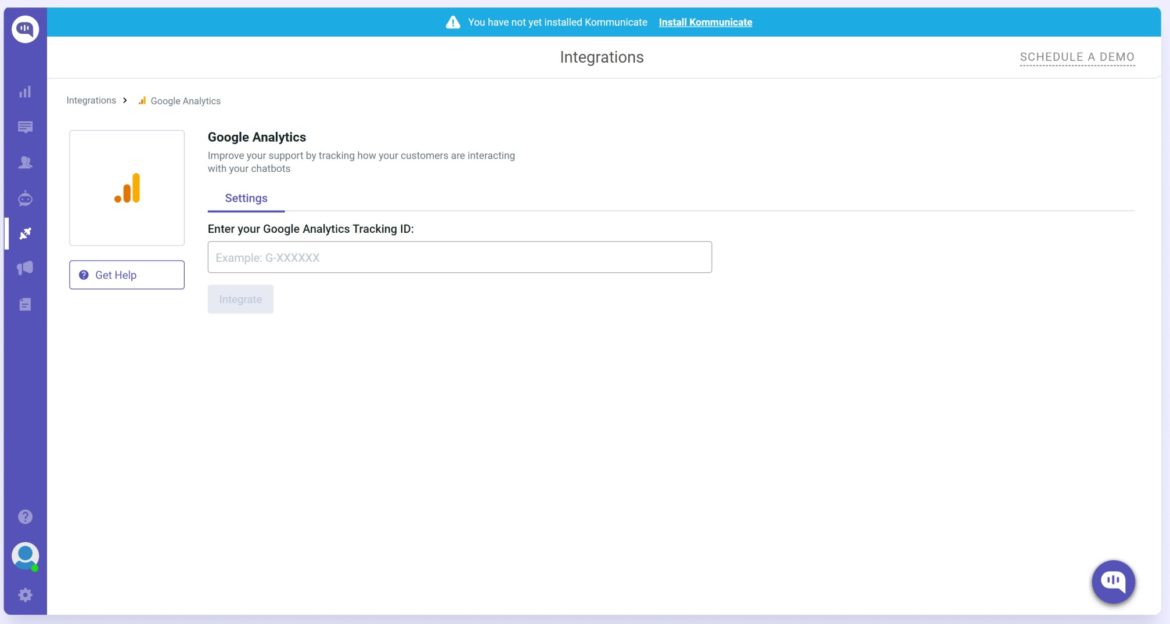The width and height of the screenshot is (1170, 624).
Task: Click the Integrations page title
Action: click(x=601, y=57)
